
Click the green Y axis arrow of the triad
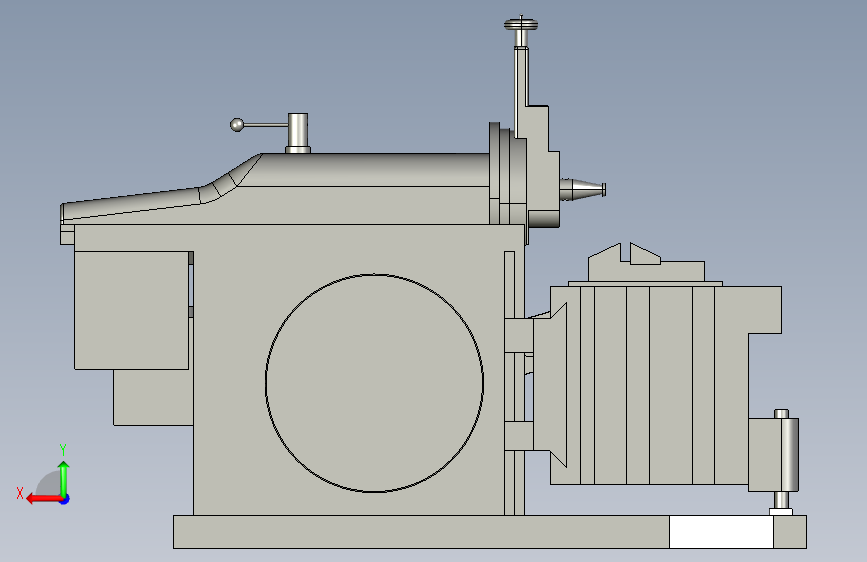point(64,478)
